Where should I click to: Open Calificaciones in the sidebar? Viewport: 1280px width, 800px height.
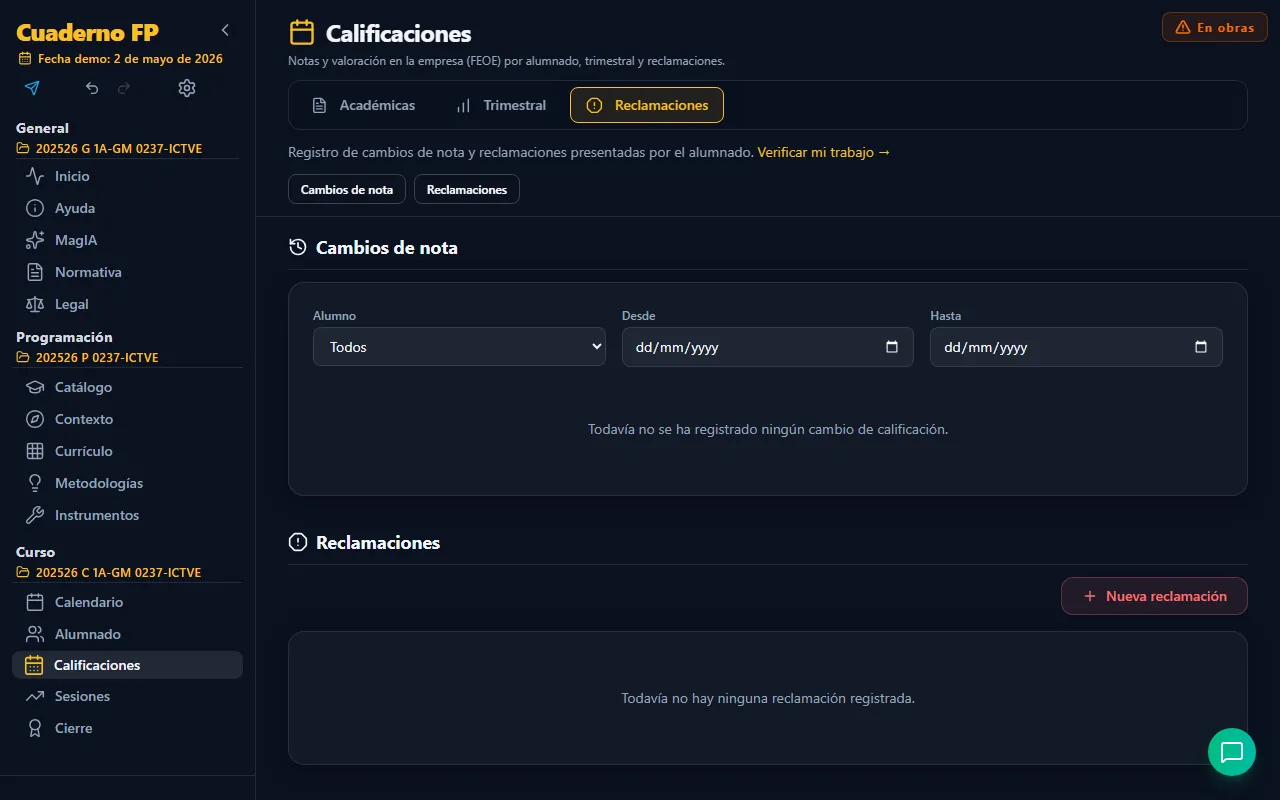[x=127, y=665]
